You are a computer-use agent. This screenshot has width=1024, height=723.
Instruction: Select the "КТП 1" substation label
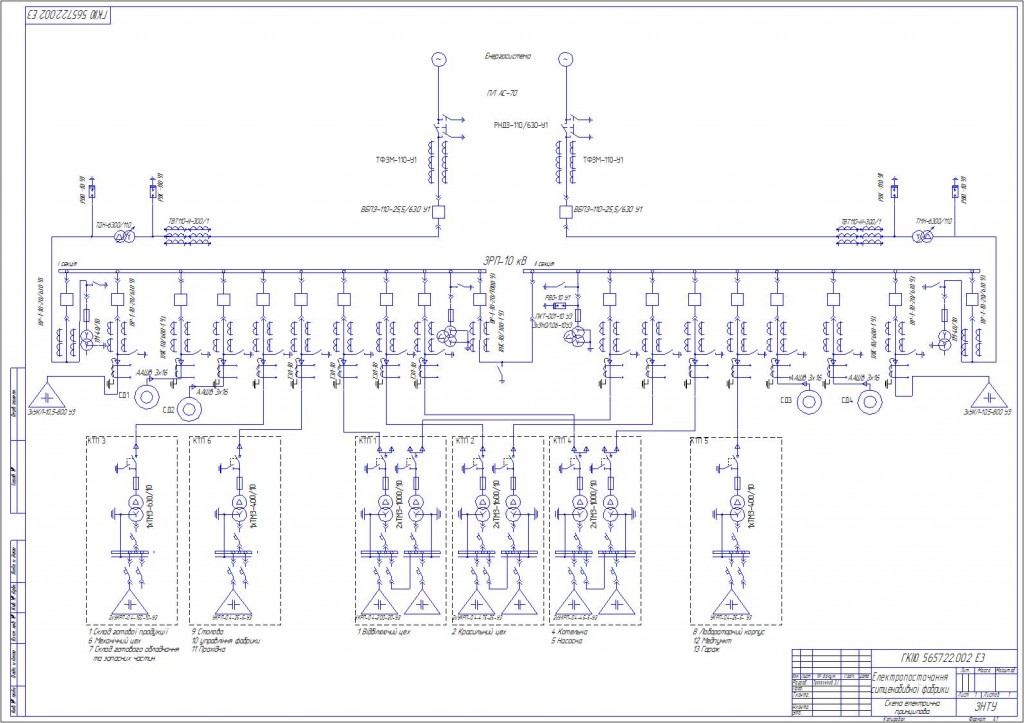pos(368,442)
